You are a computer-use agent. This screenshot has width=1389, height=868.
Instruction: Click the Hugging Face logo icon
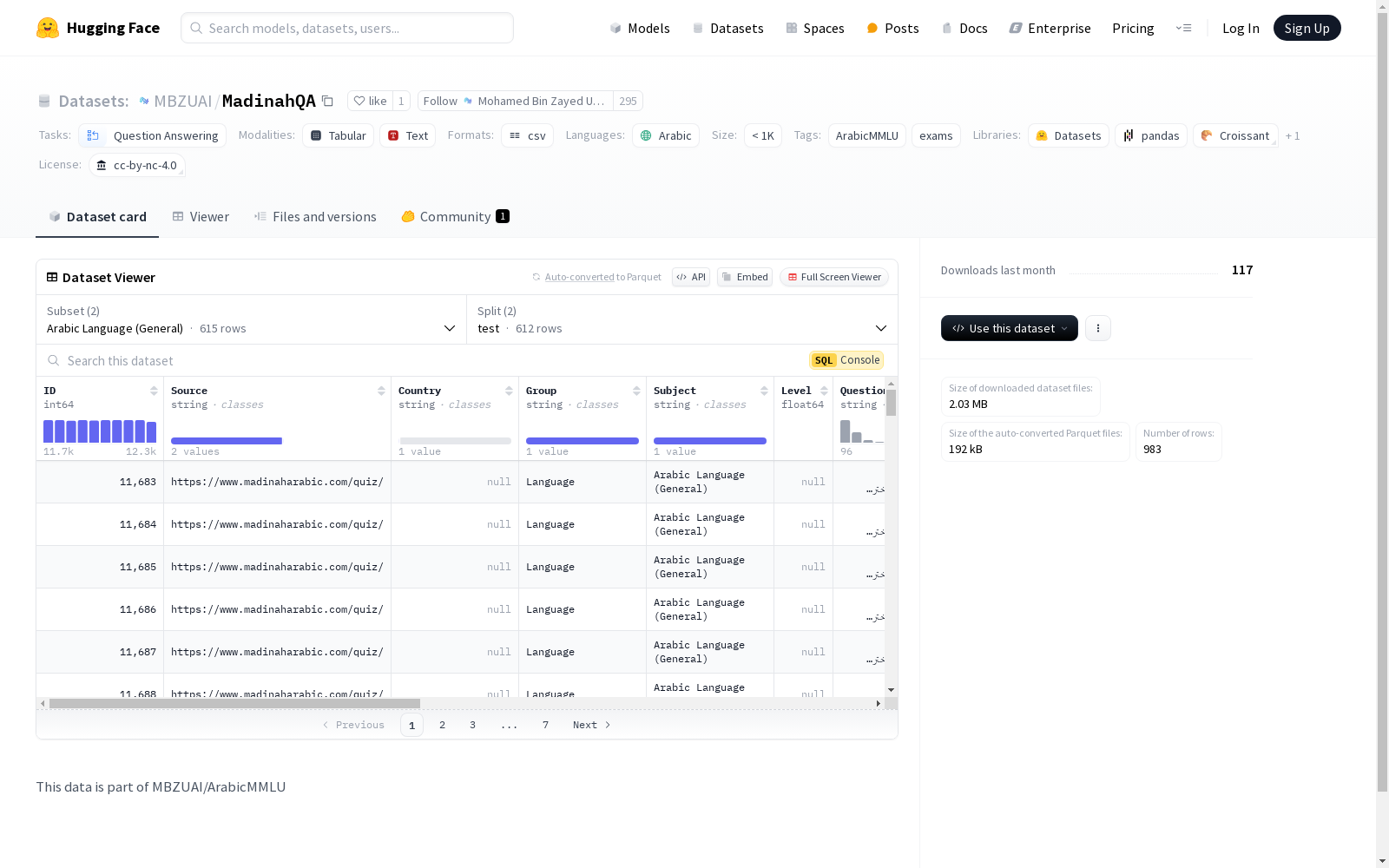48,28
